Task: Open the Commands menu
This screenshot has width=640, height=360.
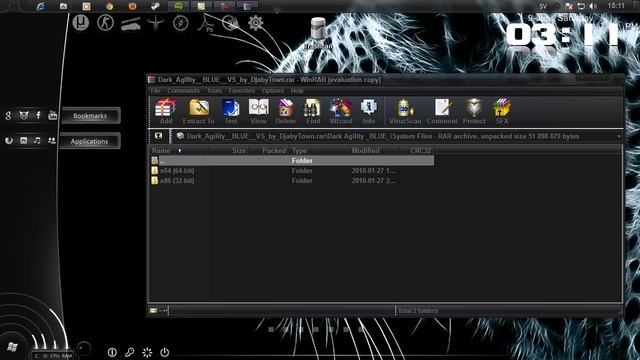Action: [184, 91]
